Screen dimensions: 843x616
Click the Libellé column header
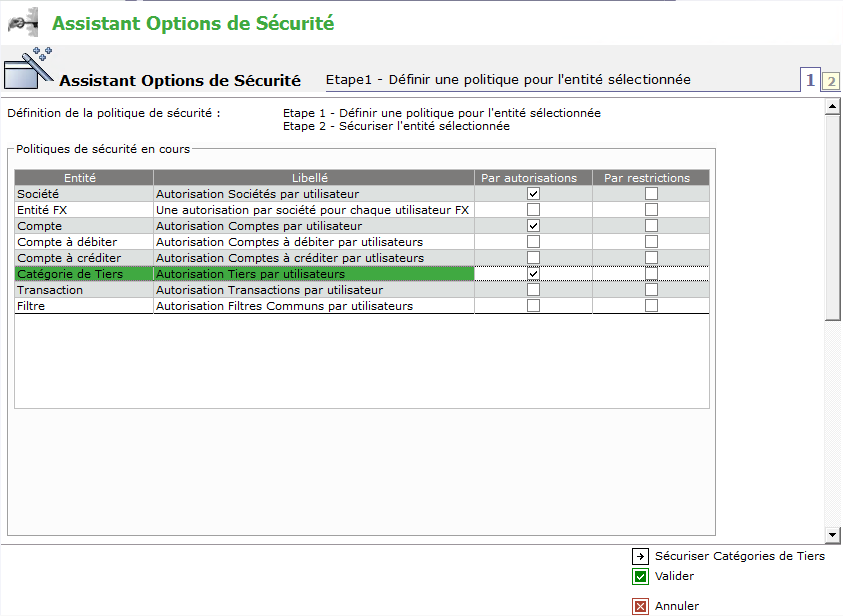tap(313, 178)
